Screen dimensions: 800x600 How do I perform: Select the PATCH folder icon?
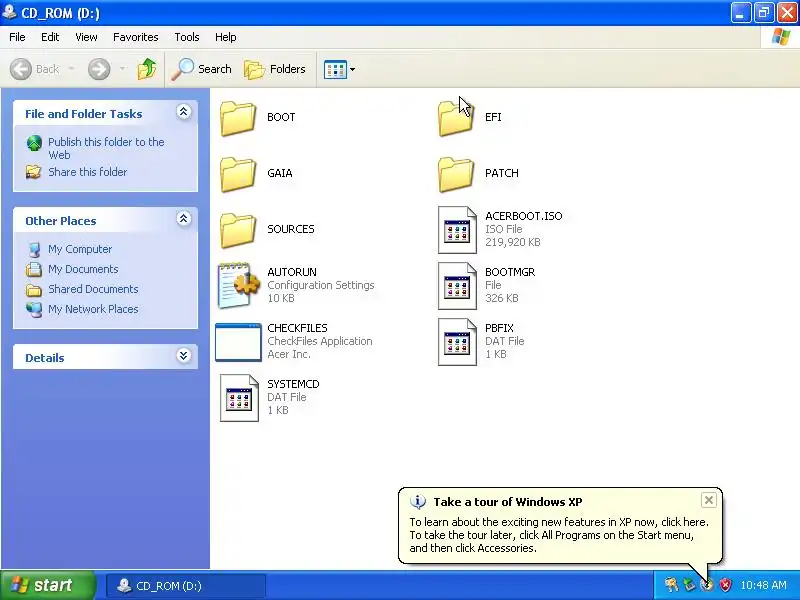[x=456, y=174]
